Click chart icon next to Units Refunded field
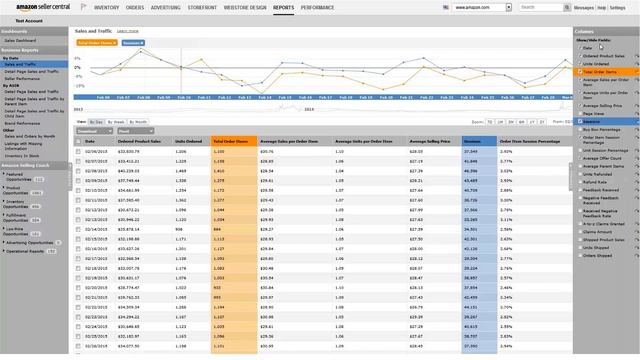Viewport: 640px width, 360px height. point(637,174)
